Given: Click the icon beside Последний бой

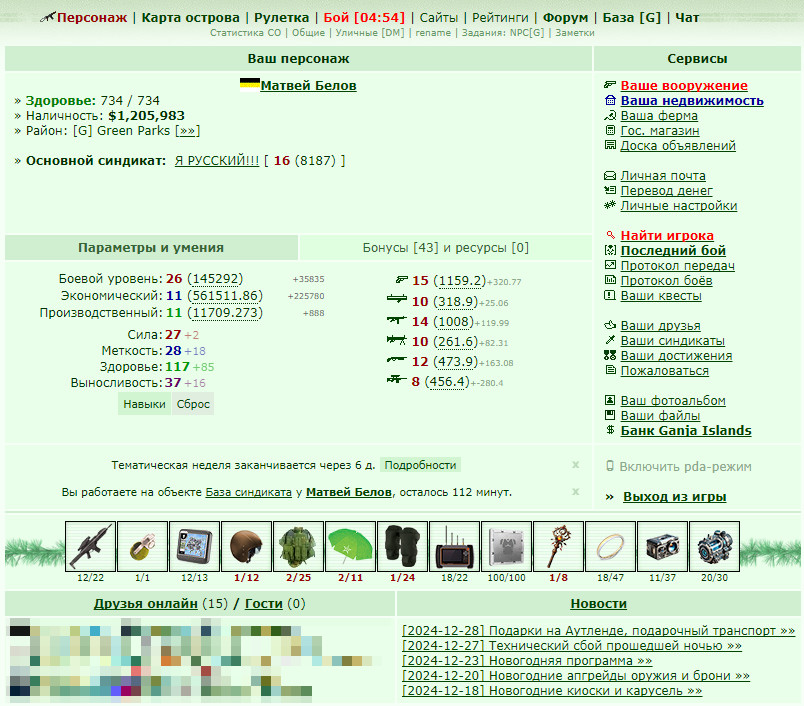Looking at the screenshot, I should click(610, 250).
